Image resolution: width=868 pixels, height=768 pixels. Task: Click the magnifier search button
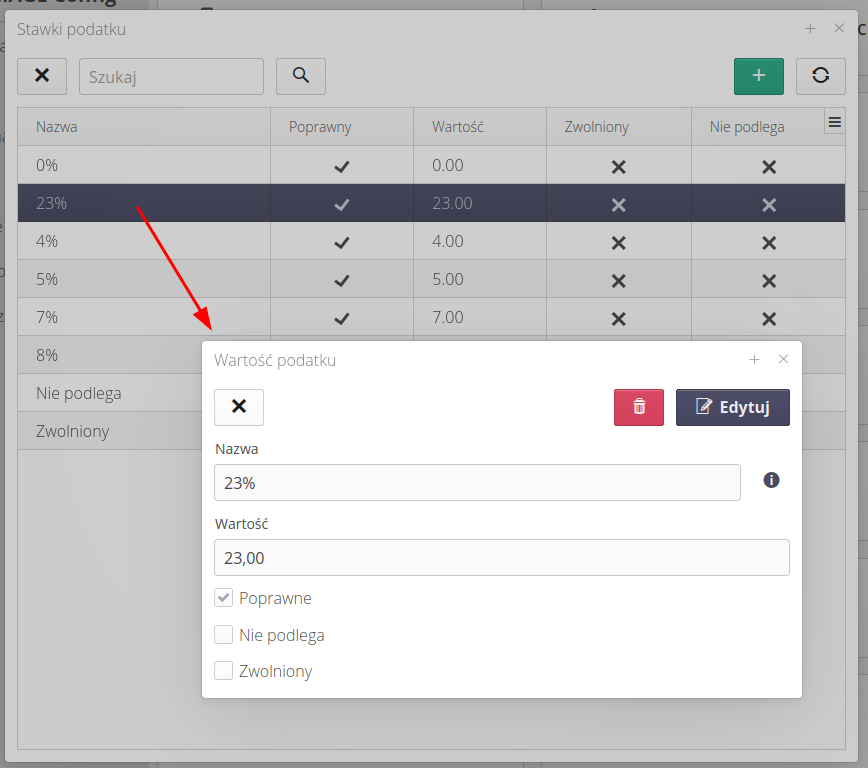[x=301, y=76]
